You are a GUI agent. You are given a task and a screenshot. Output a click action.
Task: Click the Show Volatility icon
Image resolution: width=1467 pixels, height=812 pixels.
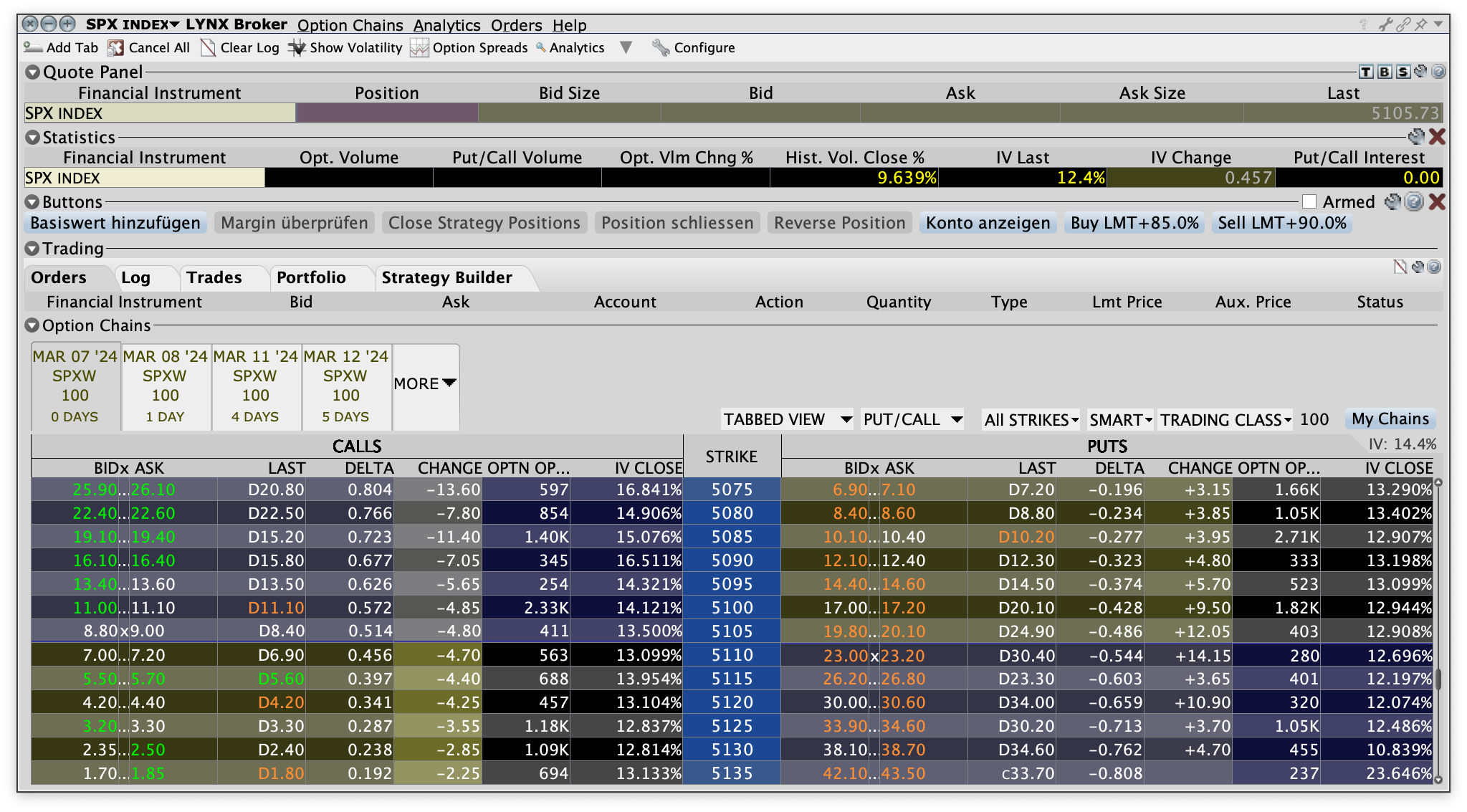(x=297, y=47)
